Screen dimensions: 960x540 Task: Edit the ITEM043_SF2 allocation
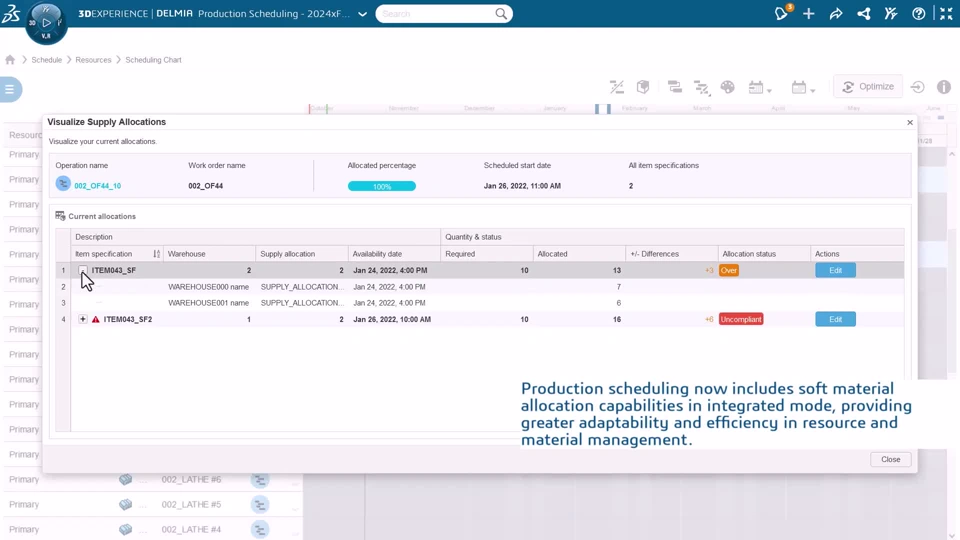pyautogui.click(x=835, y=319)
